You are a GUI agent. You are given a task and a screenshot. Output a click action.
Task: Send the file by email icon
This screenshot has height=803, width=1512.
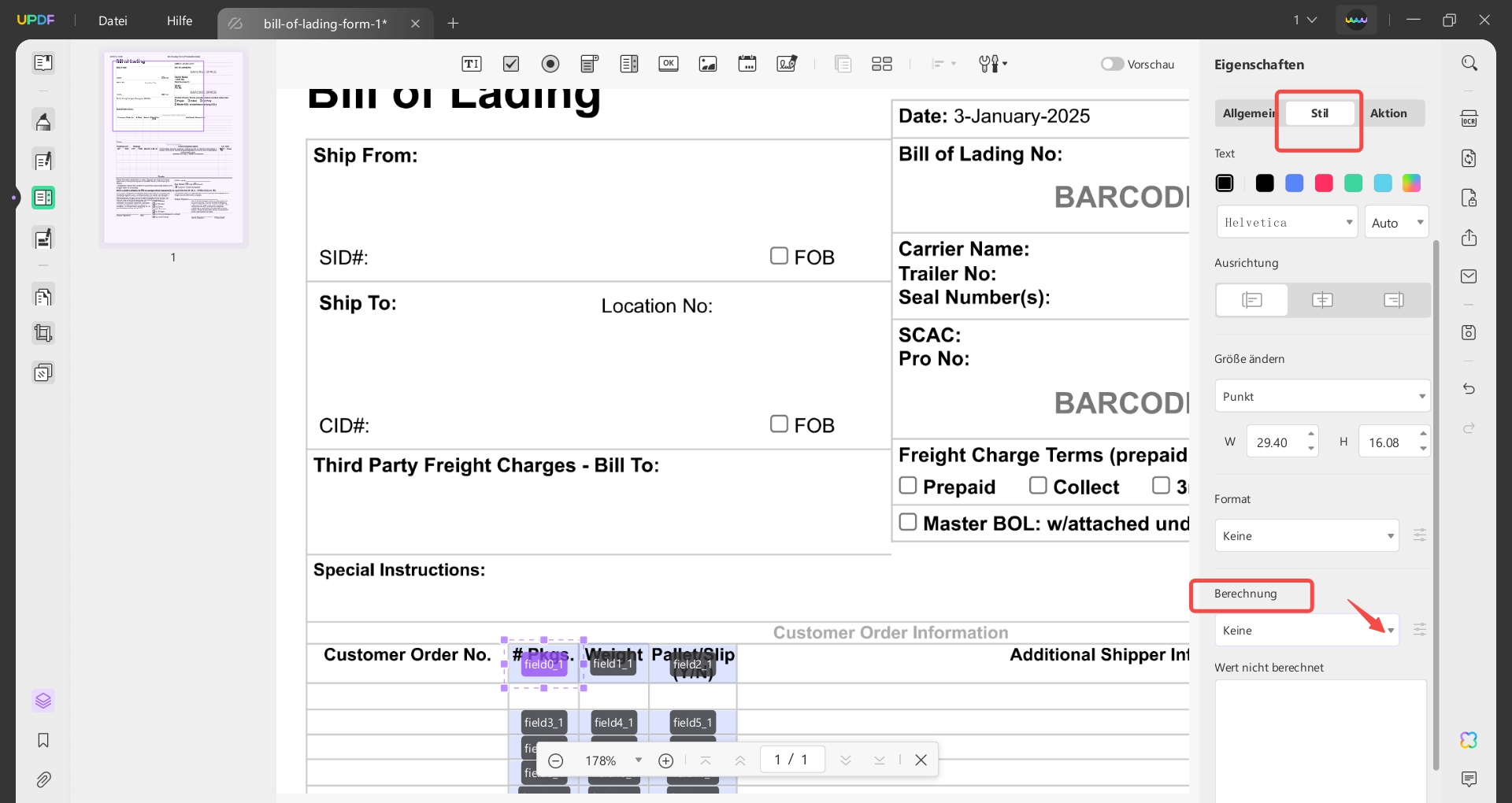click(x=1469, y=276)
